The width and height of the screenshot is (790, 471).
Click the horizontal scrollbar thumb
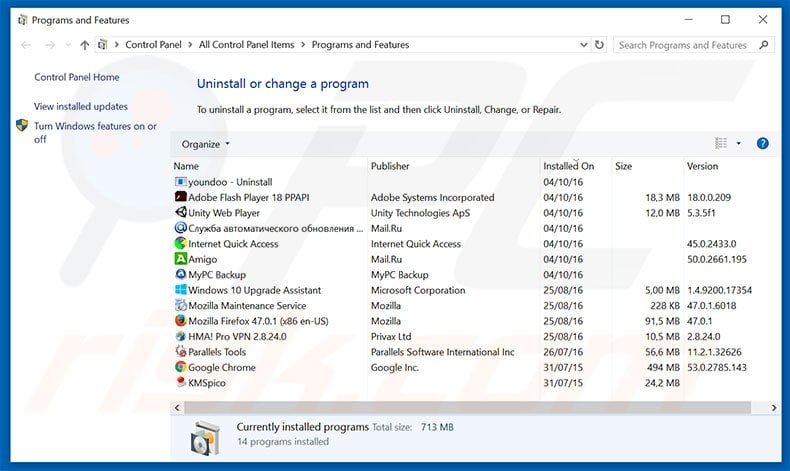pyautogui.click(x=467, y=408)
